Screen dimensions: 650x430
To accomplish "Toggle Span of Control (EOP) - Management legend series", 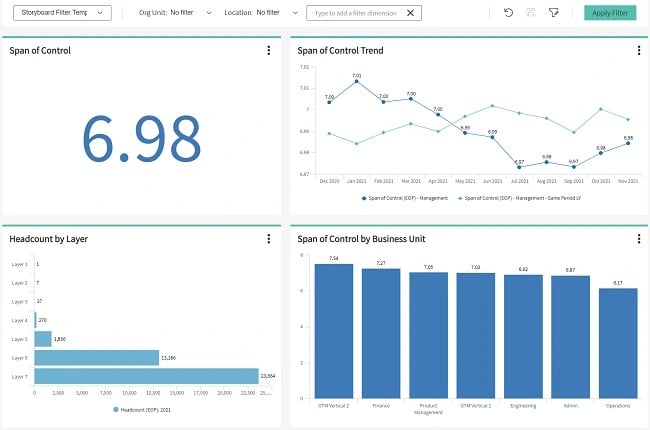I will click(404, 198).
